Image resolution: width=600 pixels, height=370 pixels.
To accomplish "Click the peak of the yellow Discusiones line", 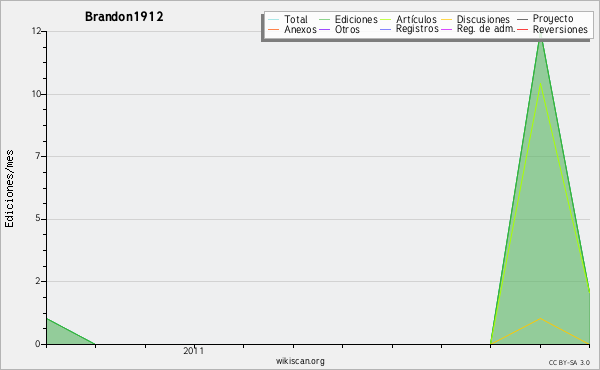I will click(540, 318).
